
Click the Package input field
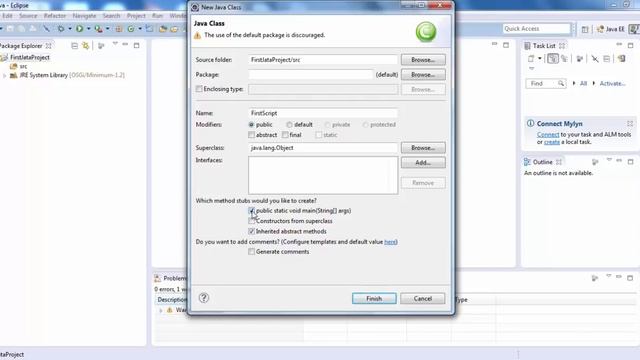tap(311, 75)
